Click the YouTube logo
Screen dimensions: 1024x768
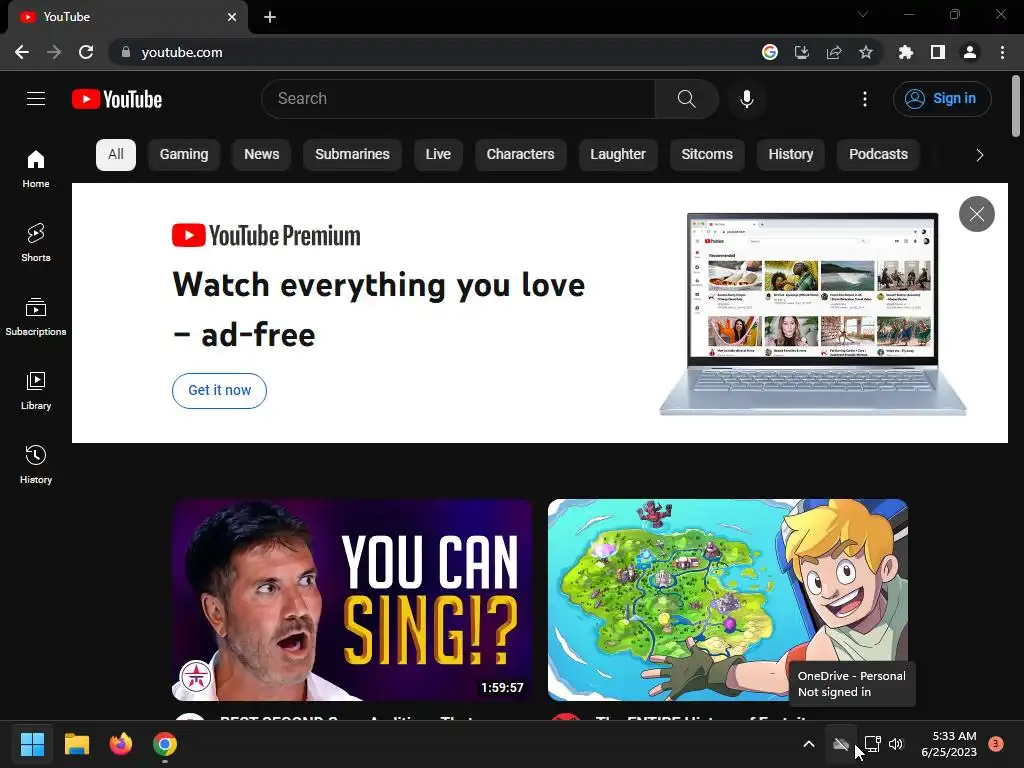pyautogui.click(x=117, y=99)
